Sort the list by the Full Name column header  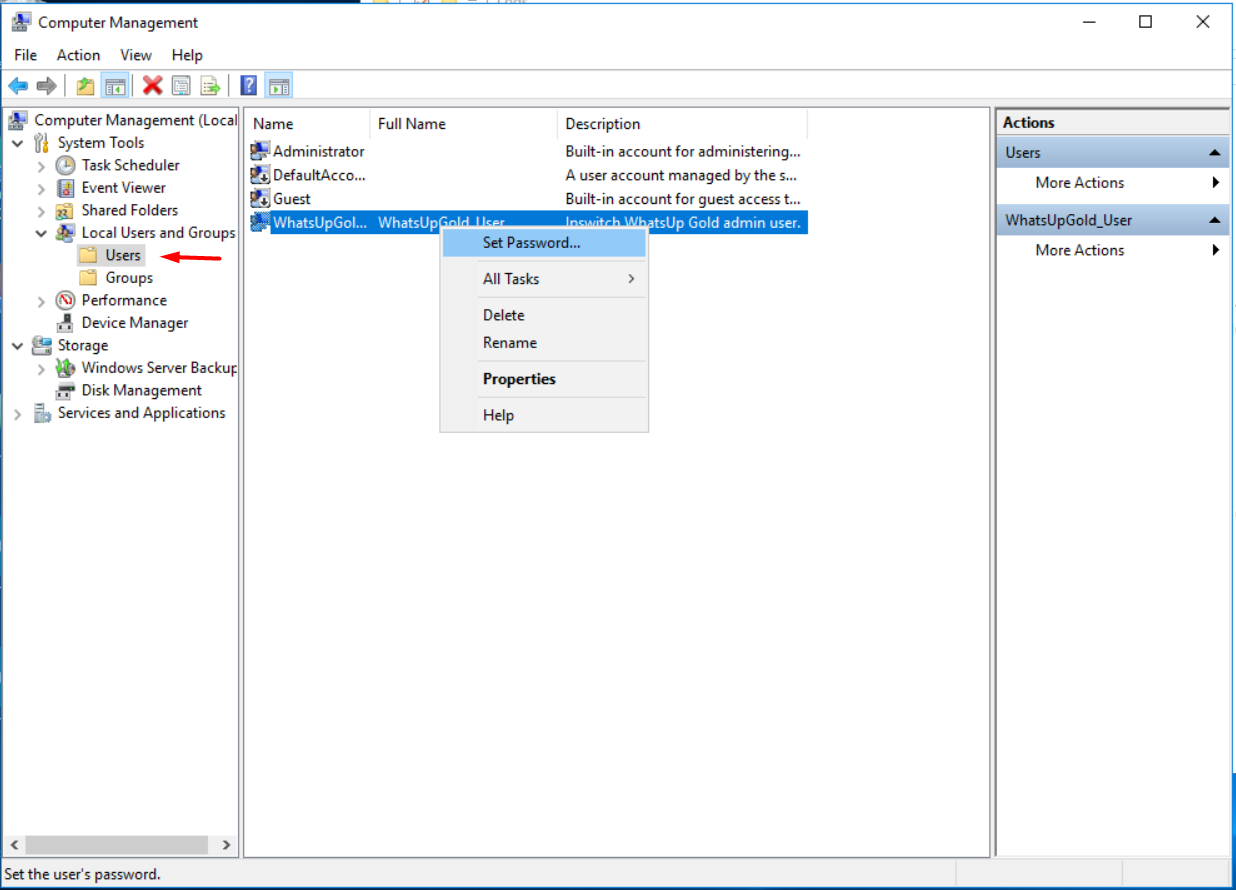click(463, 124)
